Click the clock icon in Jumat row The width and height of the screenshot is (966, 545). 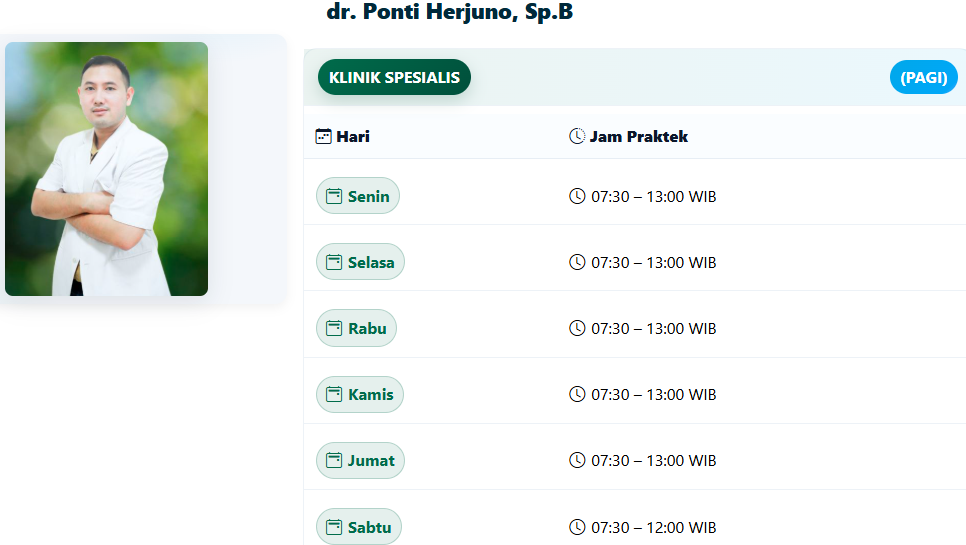577,460
